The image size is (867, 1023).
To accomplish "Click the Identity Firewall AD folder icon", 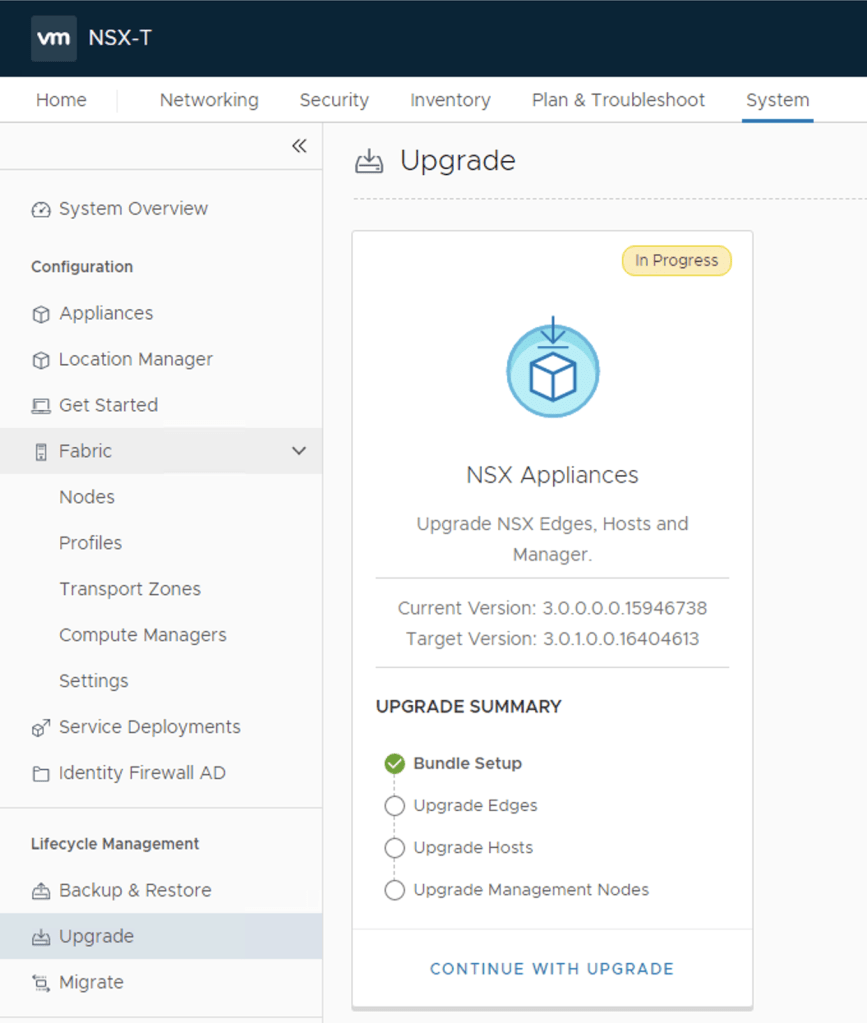I will coord(40,774).
